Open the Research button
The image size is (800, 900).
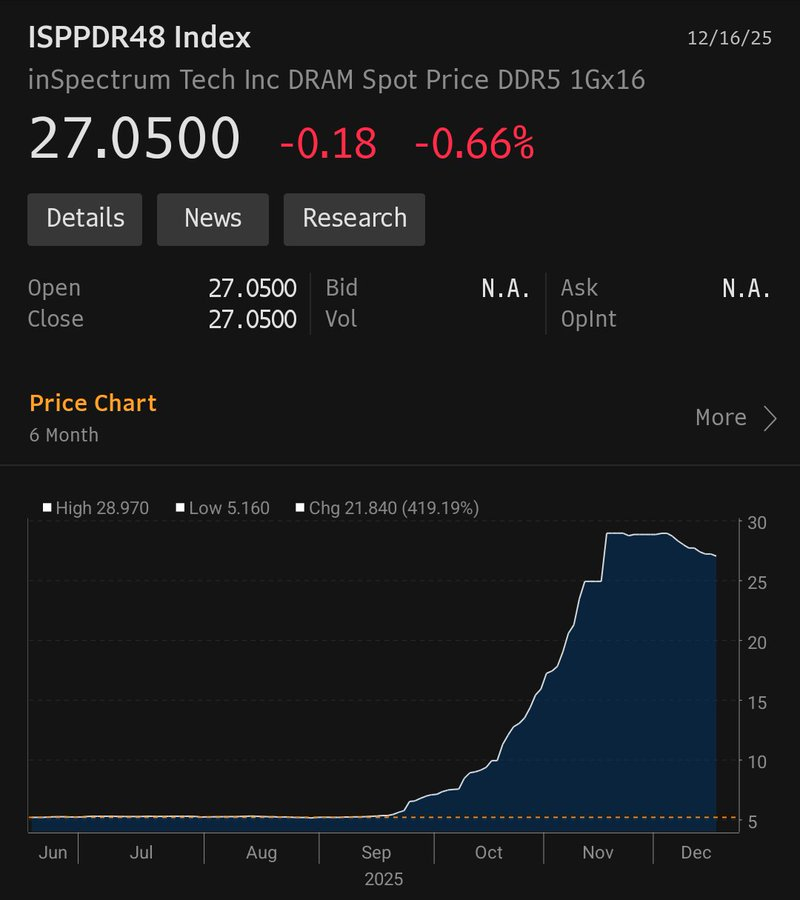point(354,219)
